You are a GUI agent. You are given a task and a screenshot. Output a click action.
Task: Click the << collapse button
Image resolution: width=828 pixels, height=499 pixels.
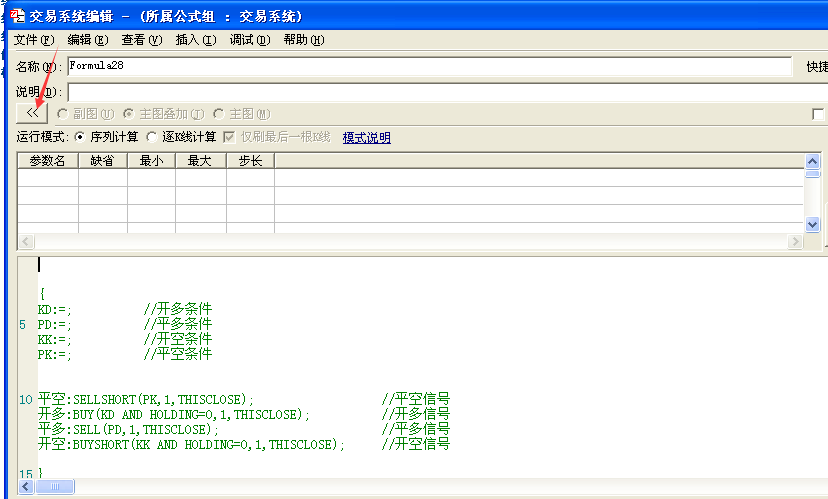coord(32,113)
